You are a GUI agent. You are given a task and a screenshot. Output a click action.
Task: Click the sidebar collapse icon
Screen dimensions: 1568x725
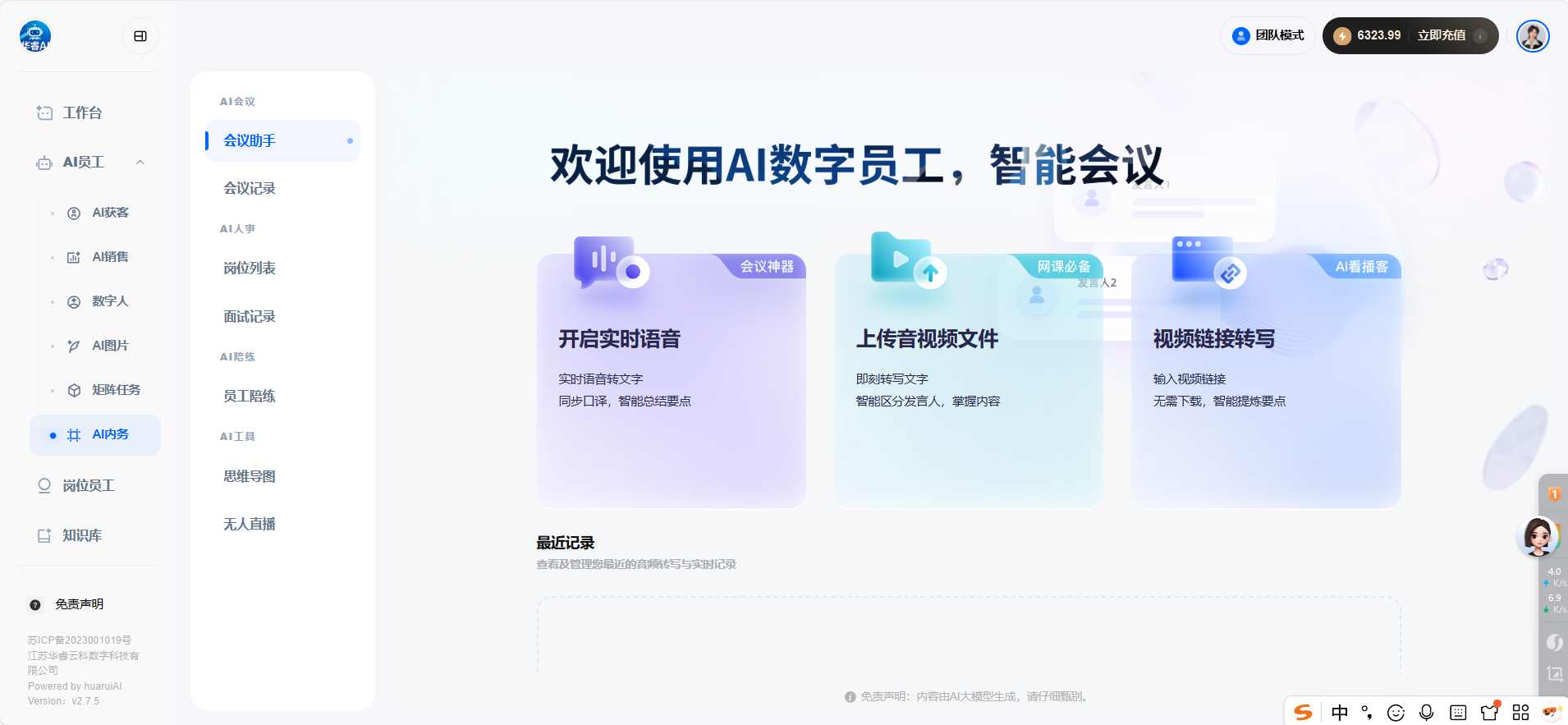140,36
